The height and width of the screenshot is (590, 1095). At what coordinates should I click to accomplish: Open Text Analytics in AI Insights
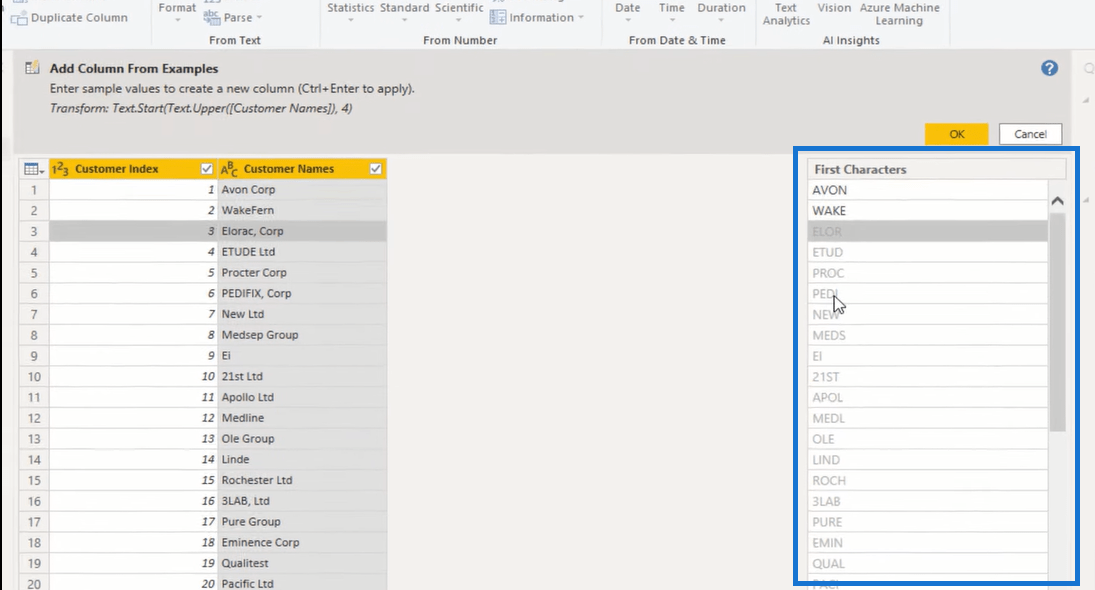click(786, 14)
